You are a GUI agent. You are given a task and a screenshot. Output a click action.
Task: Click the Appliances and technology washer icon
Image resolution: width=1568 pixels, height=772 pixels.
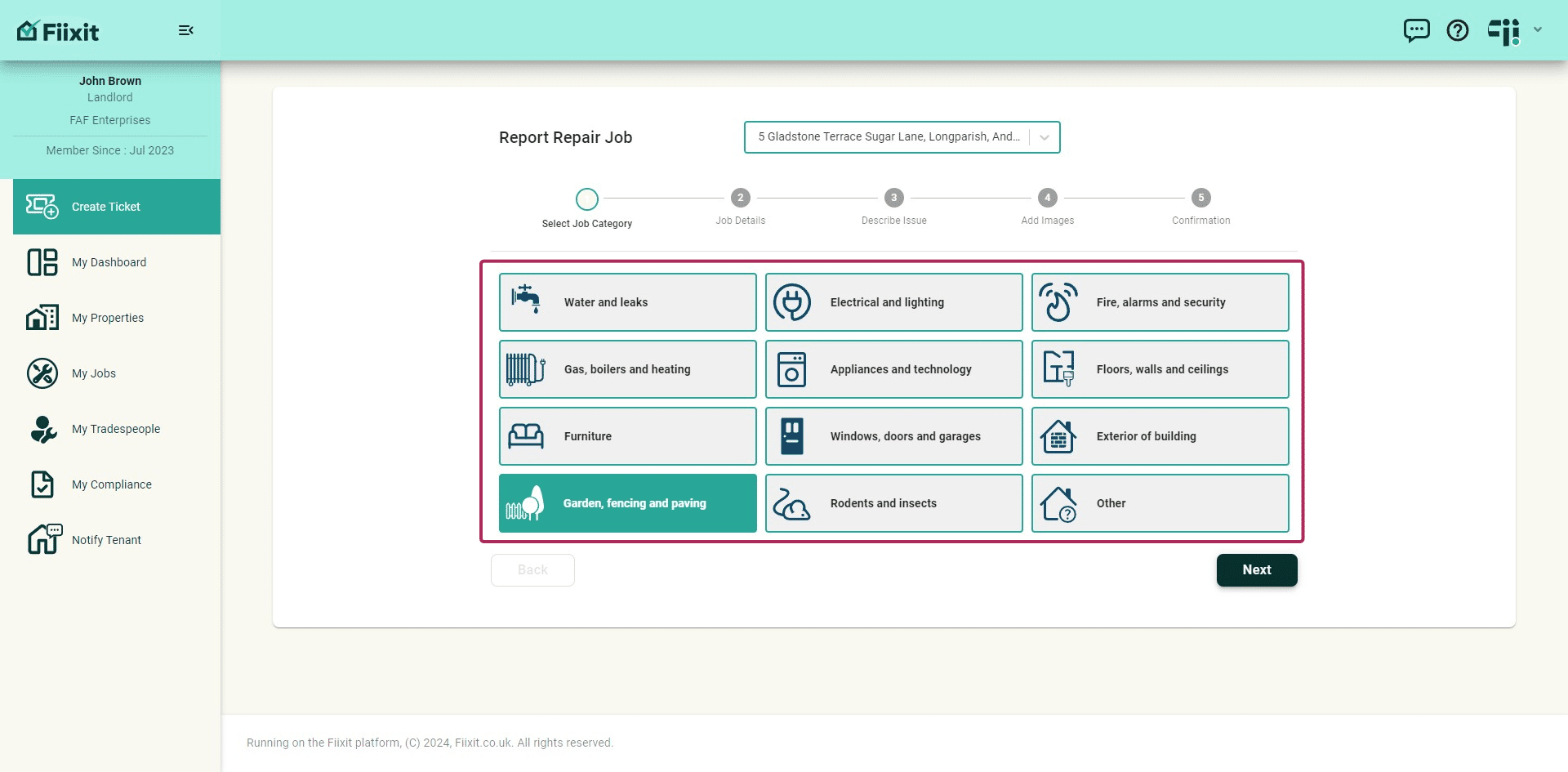(x=791, y=369)
